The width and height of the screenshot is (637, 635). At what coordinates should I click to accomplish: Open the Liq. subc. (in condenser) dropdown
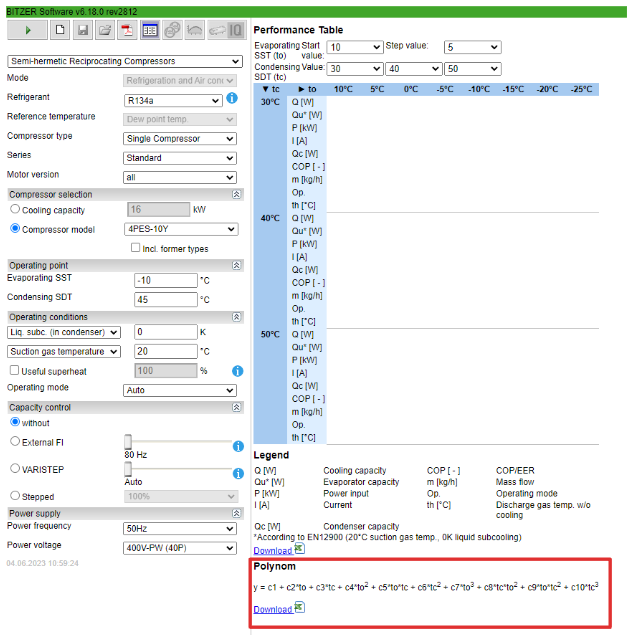[64, 332]
